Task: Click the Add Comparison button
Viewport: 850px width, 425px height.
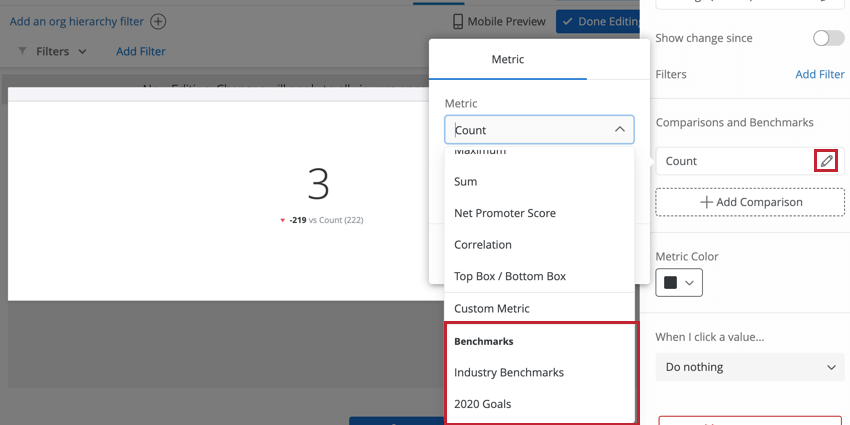Action: (x=750, y=202)
